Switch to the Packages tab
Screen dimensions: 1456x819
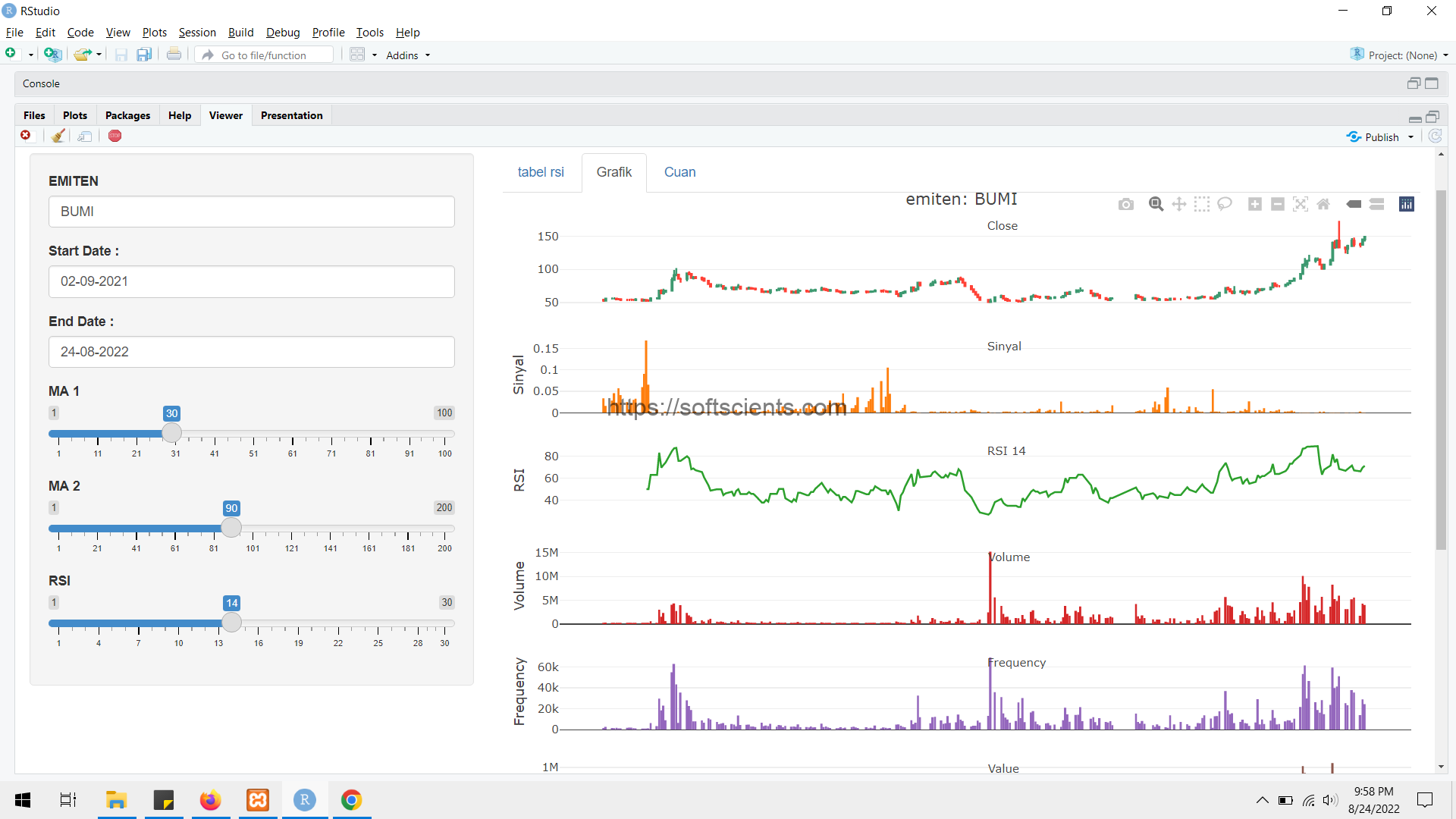coord(127,115)
